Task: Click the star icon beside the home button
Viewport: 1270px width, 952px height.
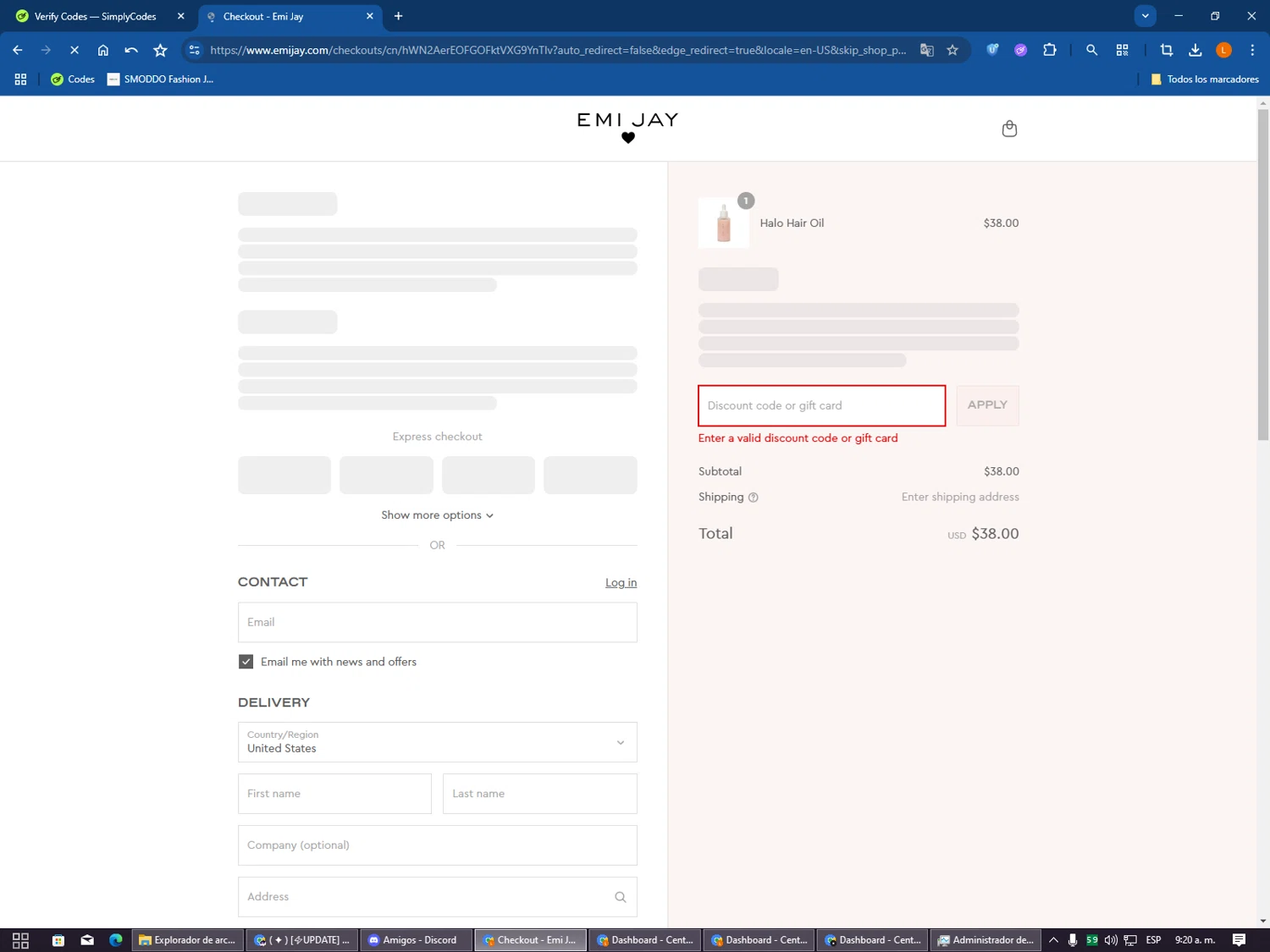Action: (160, 50)
